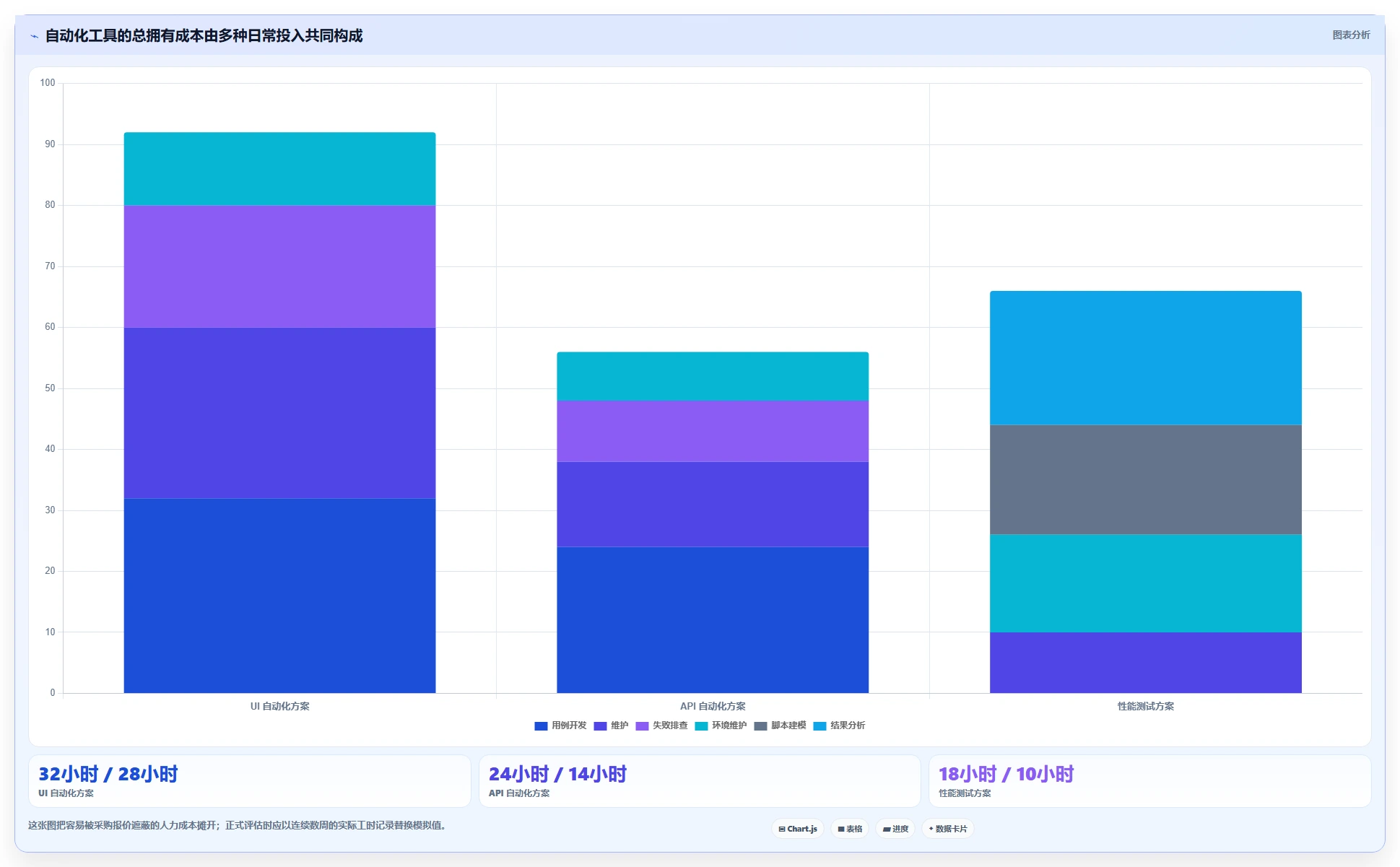Click the y-axis tick label "50"
The height and width of the screenshot is (867, 1400).
point(50,388)
